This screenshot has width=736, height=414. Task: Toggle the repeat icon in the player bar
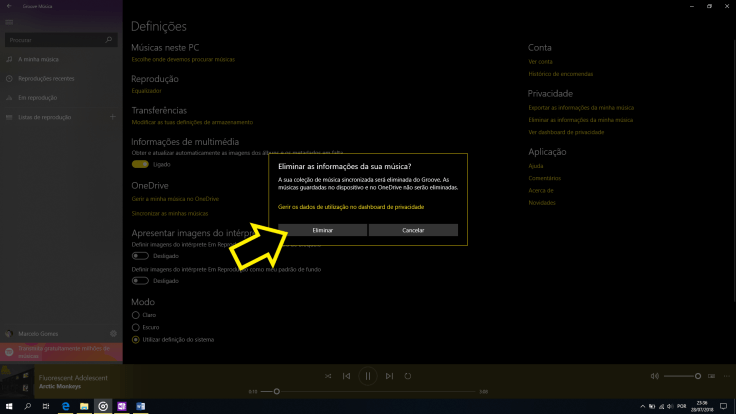(x=408, y=376)
